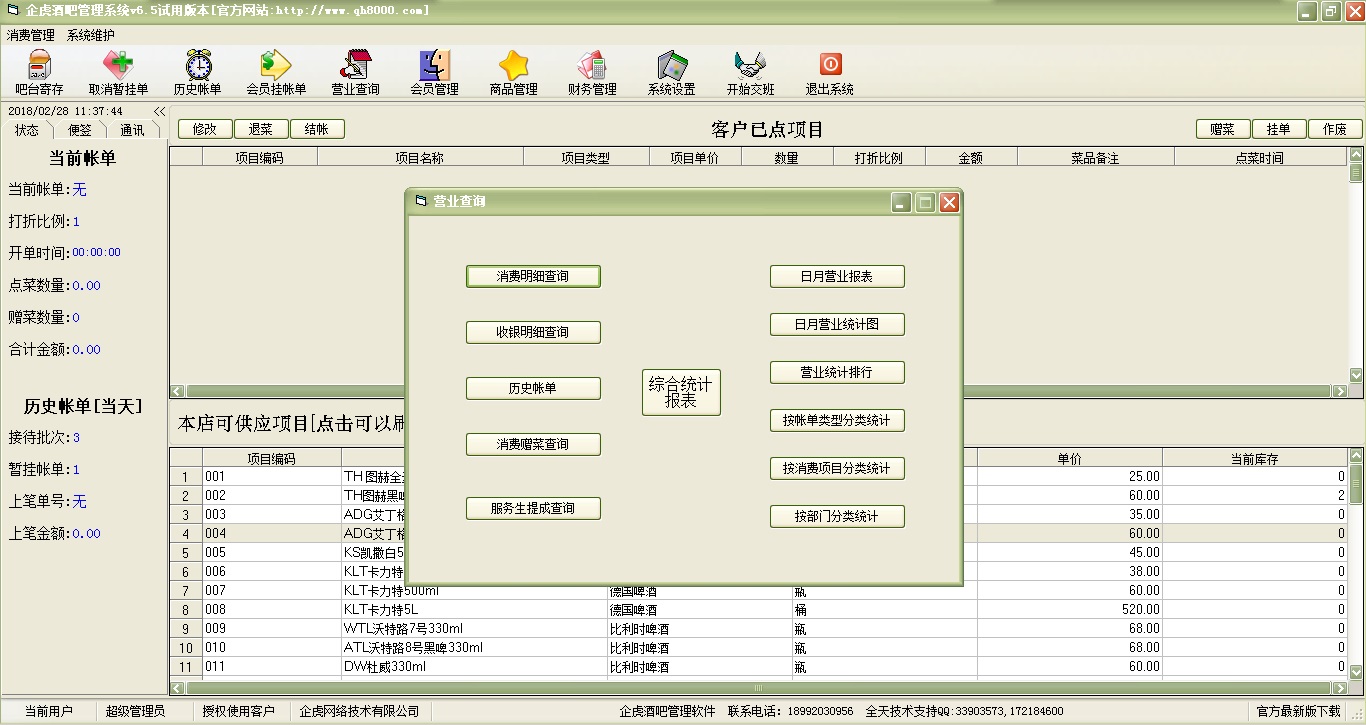
Task: Switch to the 便签 tab
Action: [x=79, y=130]
